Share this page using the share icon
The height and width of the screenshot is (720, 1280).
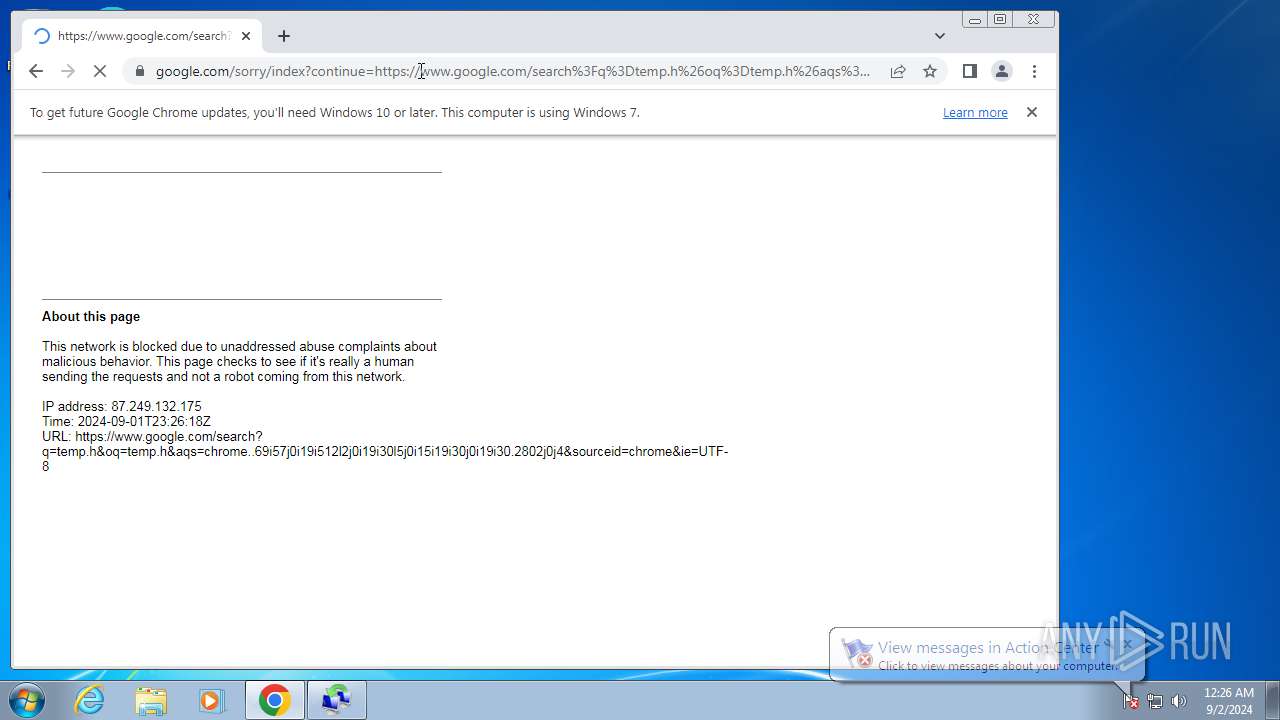pos(898,71)
